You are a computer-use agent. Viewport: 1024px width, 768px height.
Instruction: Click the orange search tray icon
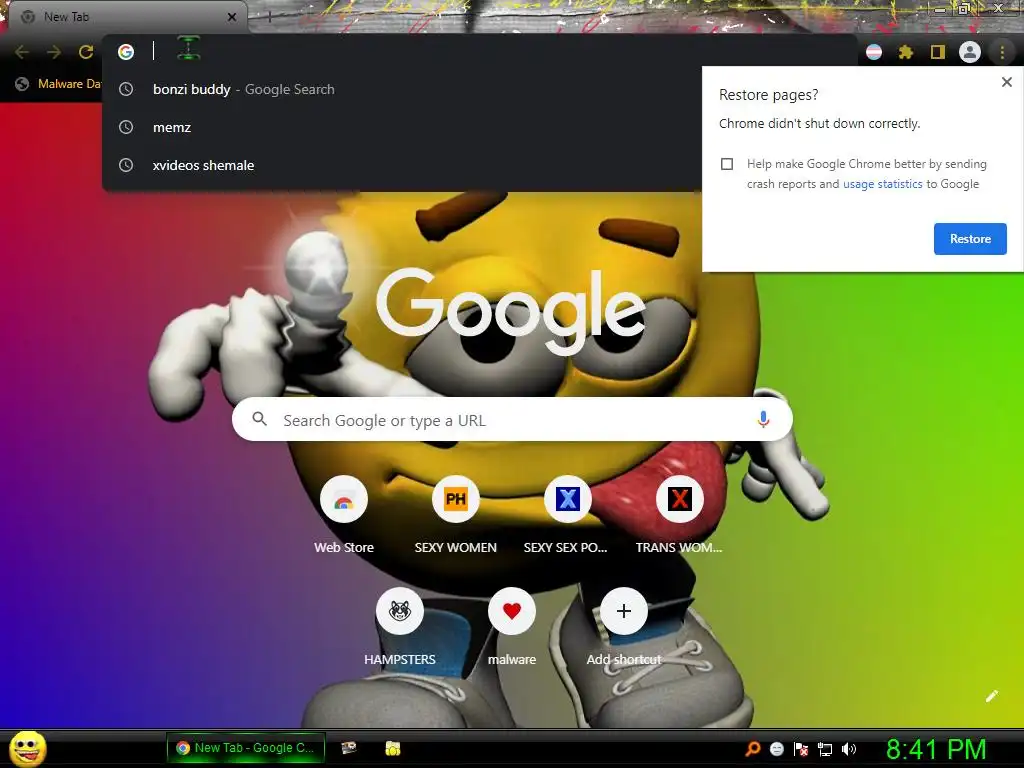(x=753, y=748)
